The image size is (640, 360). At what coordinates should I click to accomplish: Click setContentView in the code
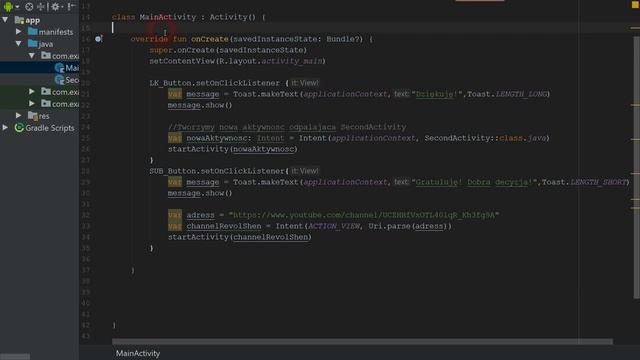click(x=182, y=61)
